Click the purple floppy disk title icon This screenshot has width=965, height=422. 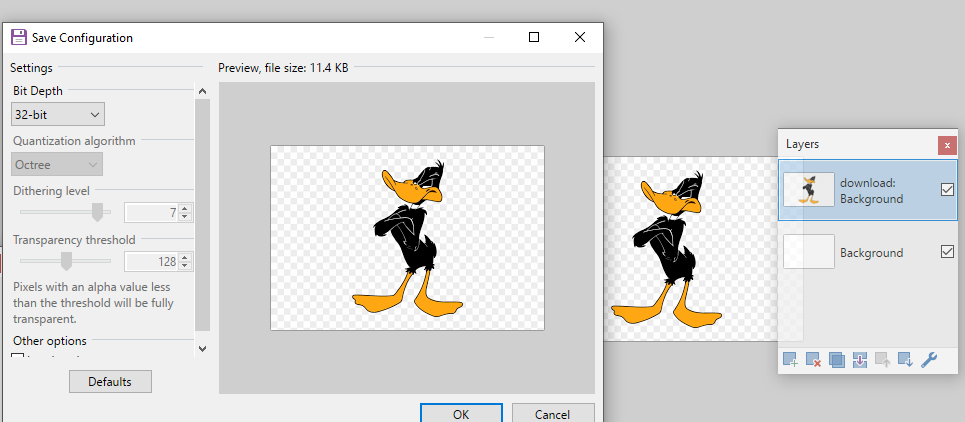19,38
